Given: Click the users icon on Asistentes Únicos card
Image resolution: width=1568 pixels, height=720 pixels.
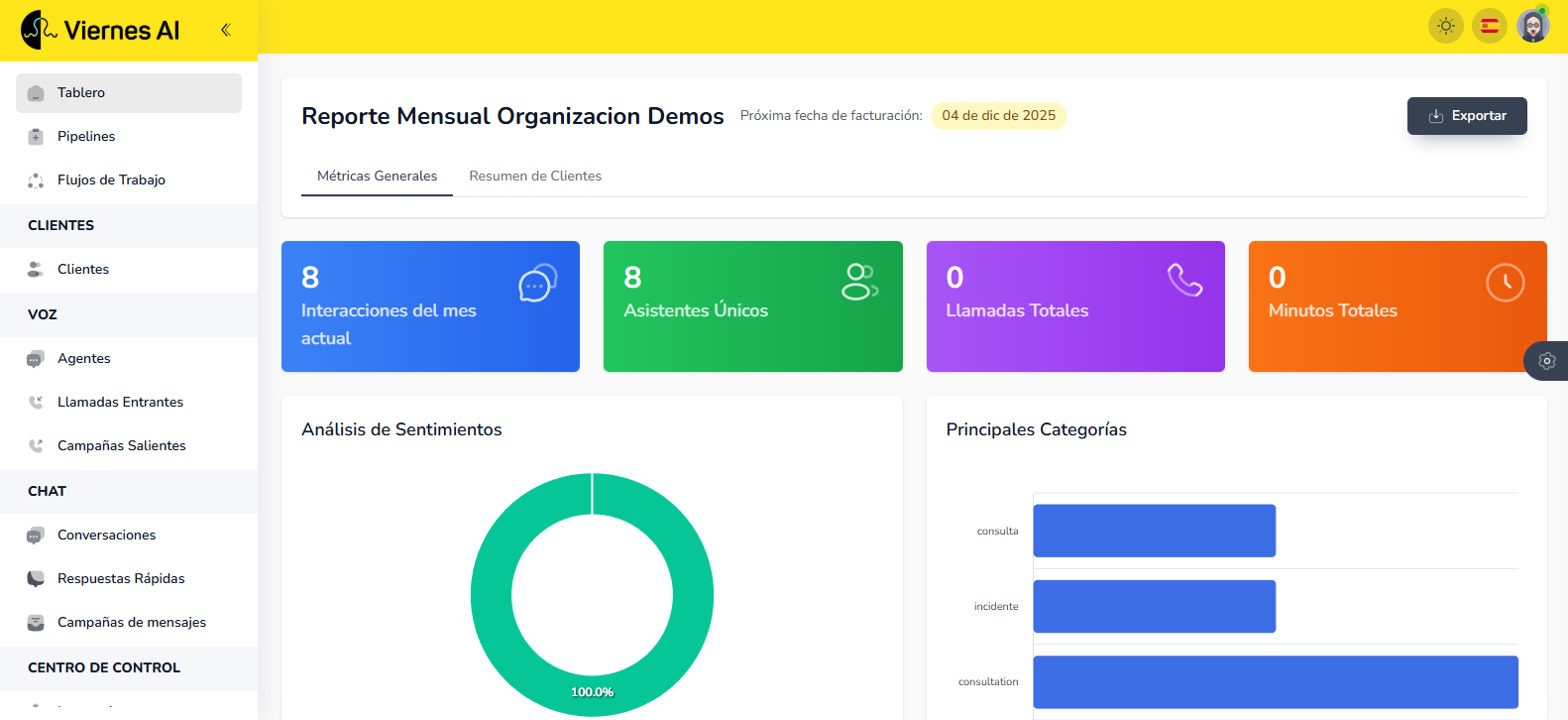Looking at the screenshot, I should pyautogui.click(x=859, y=282).
